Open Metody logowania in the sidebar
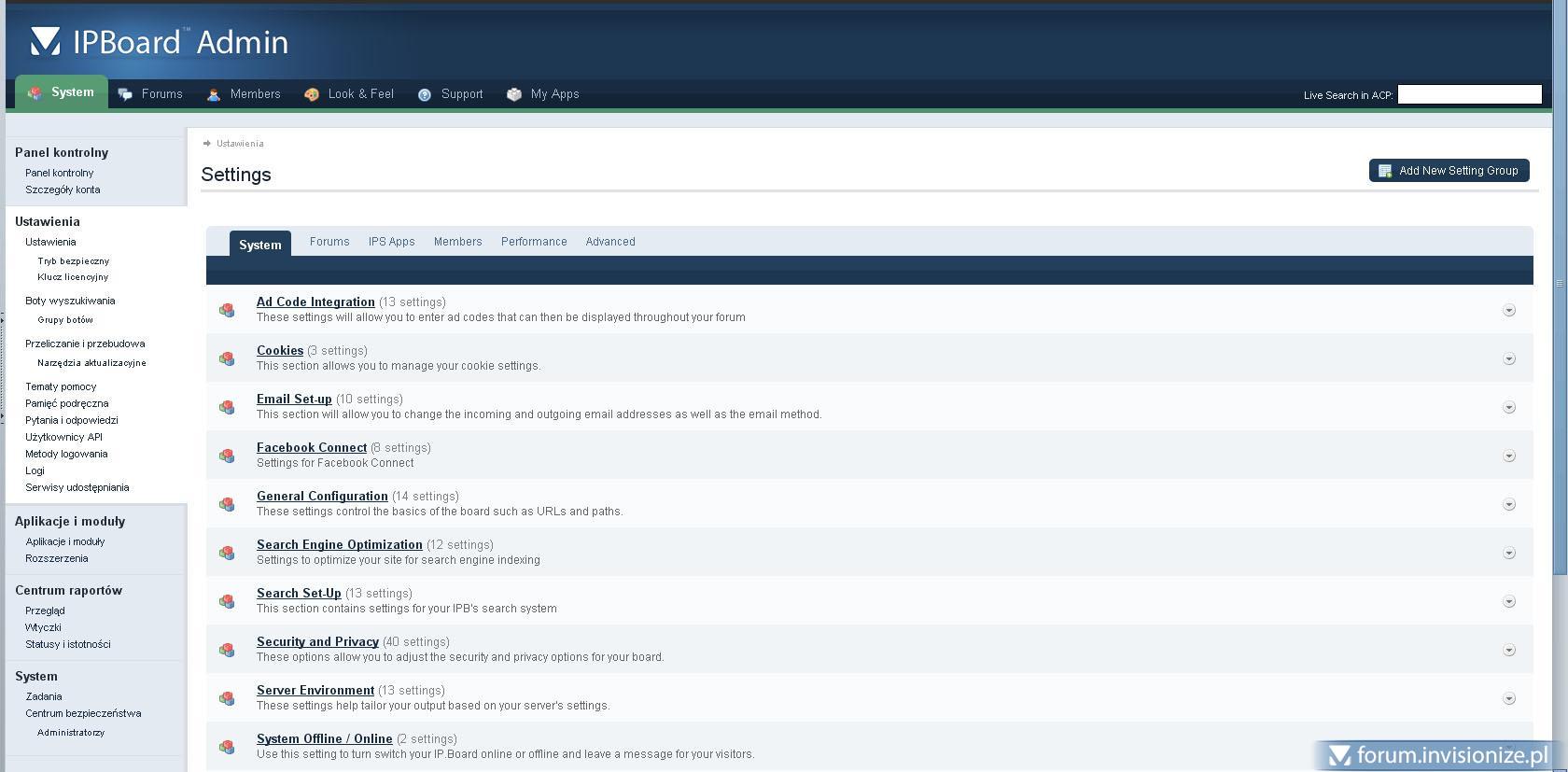Viewport: 1568px width, 772px height. (66, 454)
